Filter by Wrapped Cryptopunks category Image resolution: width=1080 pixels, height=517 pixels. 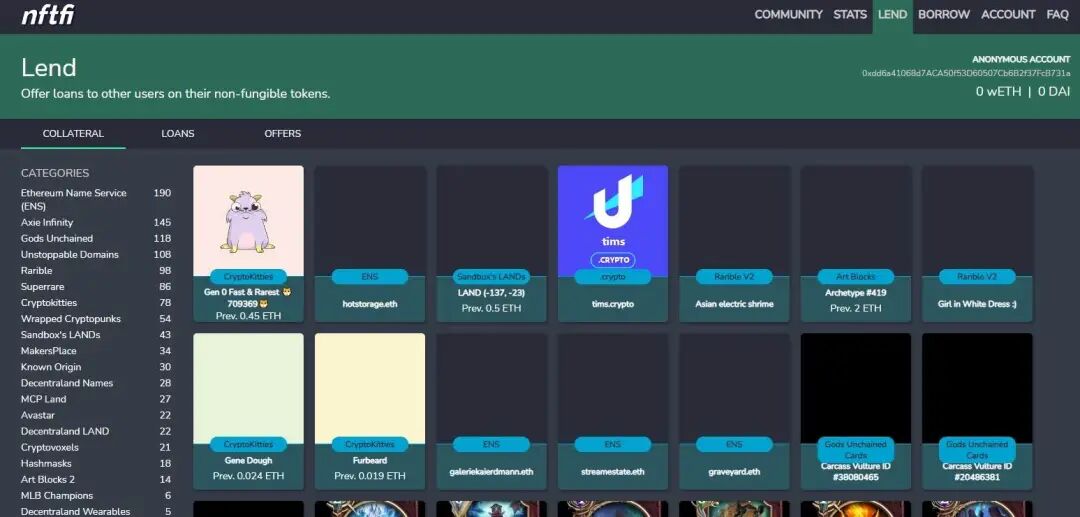click(96, 319)
